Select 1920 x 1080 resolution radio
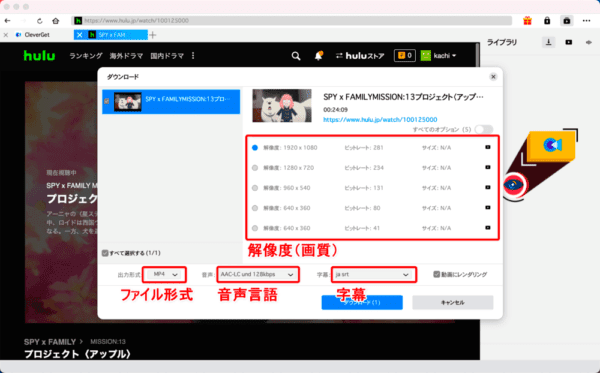This screenshot has height=373, width=600. pyautogui.click(x=255, y=148)
